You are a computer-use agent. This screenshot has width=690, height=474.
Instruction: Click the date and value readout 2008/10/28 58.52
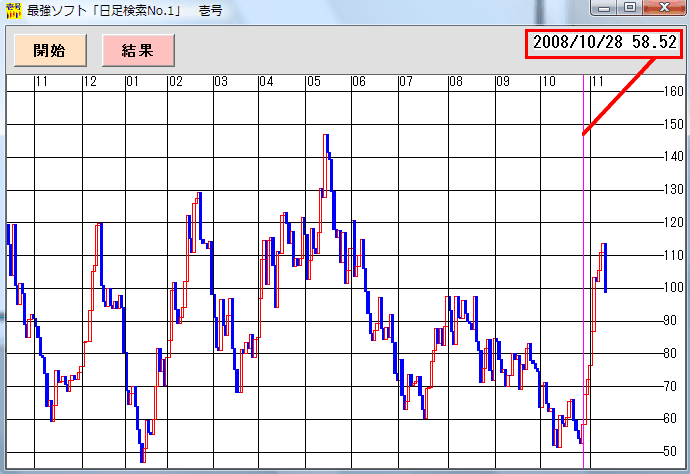(x=605, y=42)
